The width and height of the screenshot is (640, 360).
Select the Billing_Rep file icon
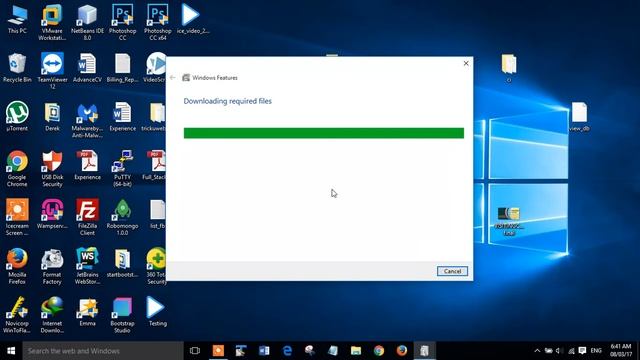pos(122,68)
